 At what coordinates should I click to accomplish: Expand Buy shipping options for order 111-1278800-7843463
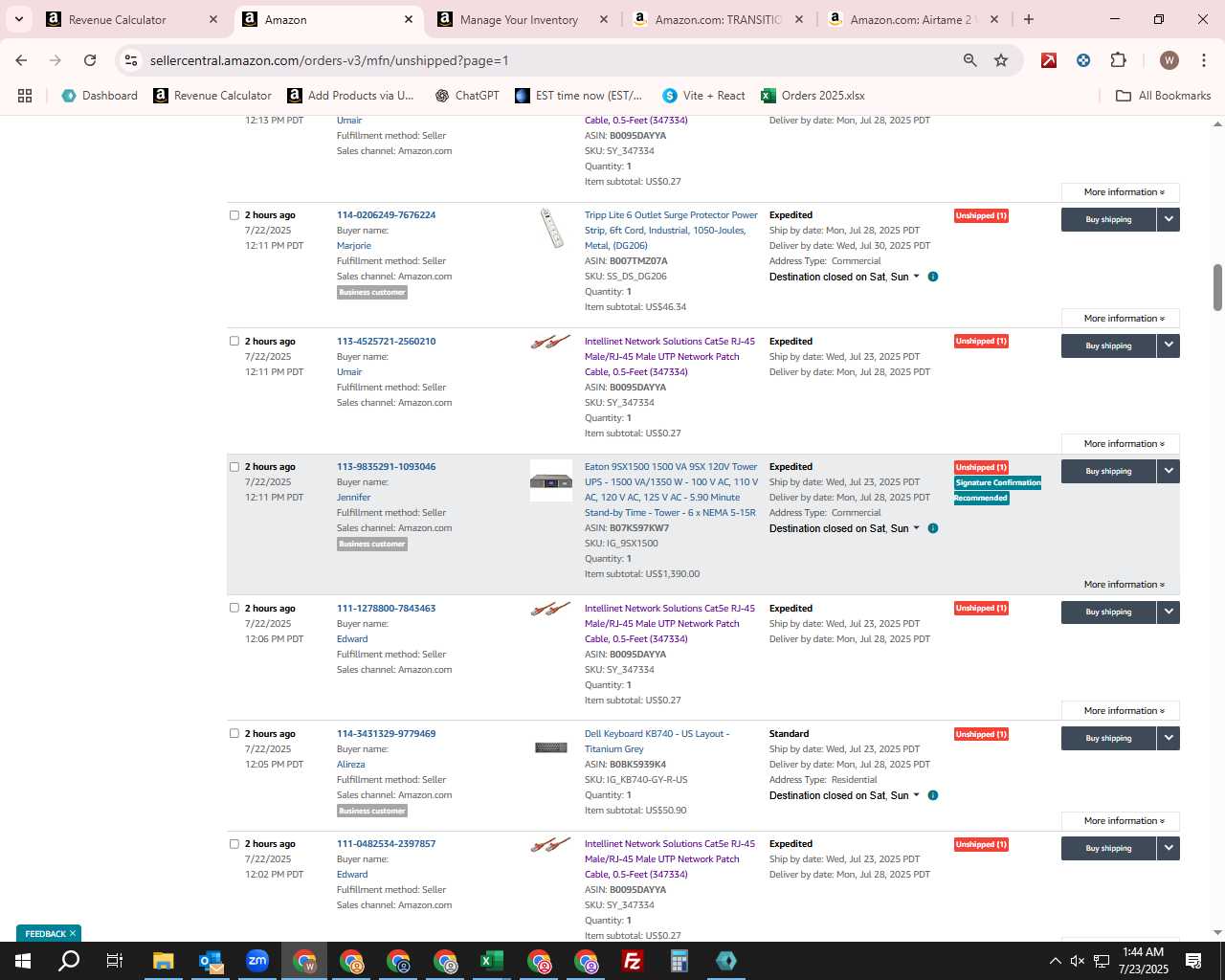(x=1169, y=612)
